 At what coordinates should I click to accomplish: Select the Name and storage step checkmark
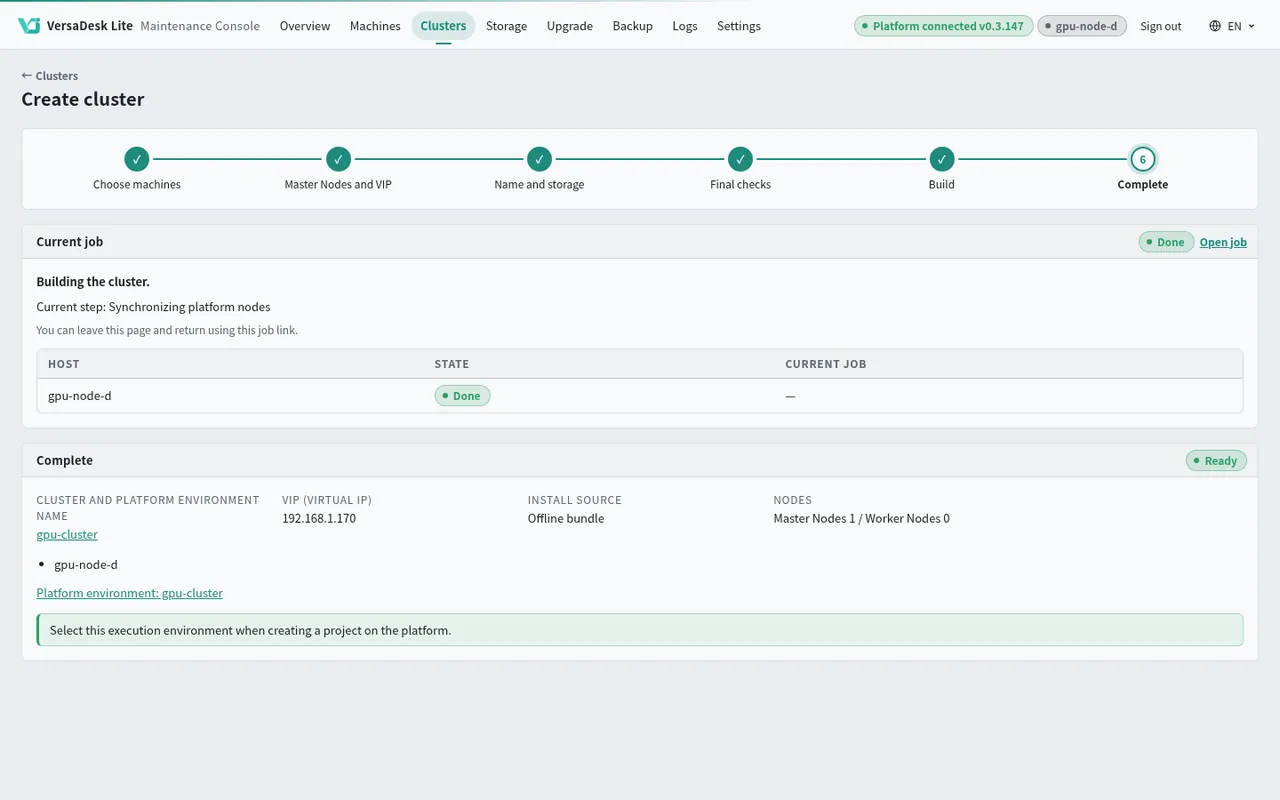[539, 159]
